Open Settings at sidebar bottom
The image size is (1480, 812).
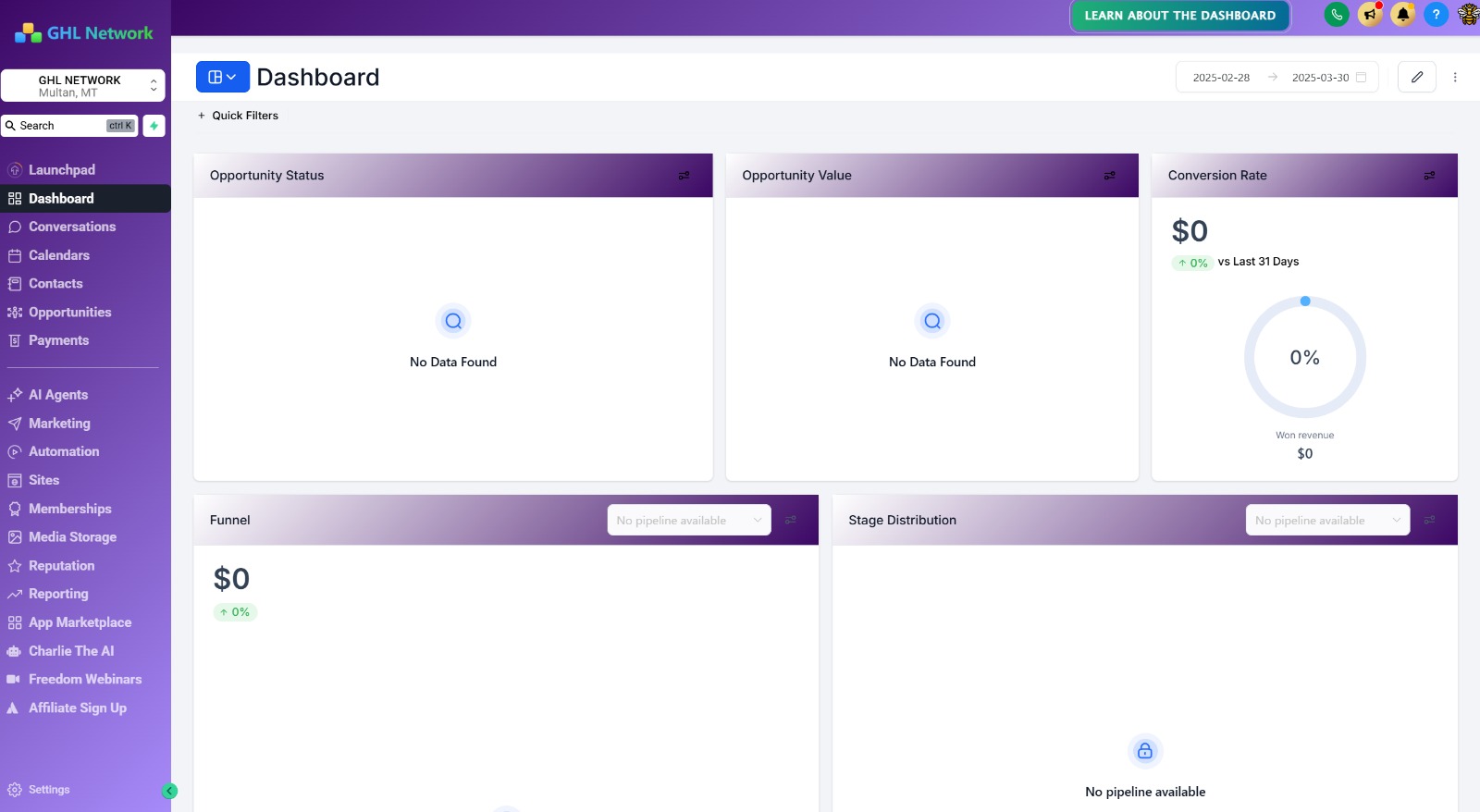[x=39, y=790]
